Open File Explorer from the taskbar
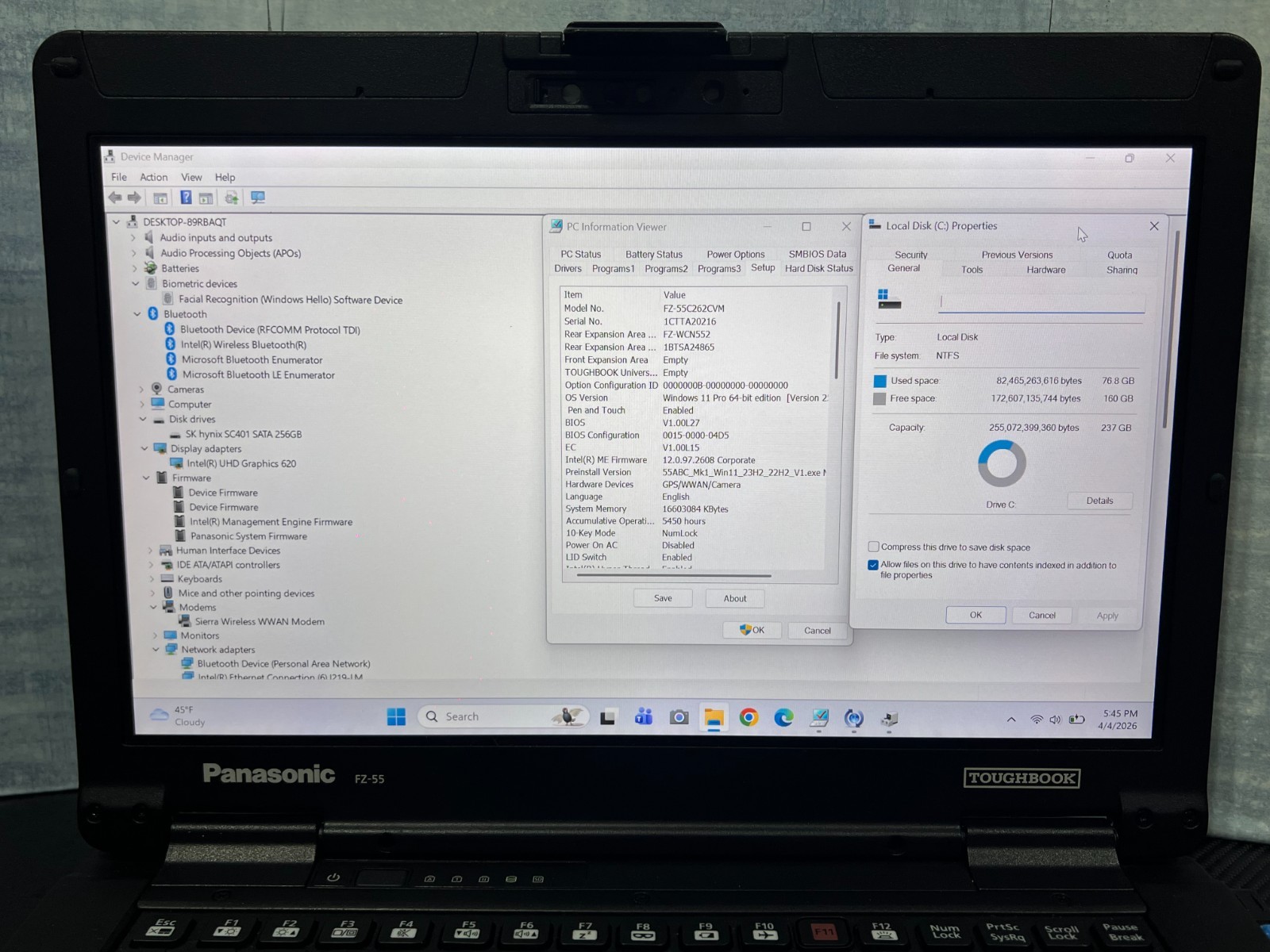The width and height of the screenshot is (1270, 952). 714,718
